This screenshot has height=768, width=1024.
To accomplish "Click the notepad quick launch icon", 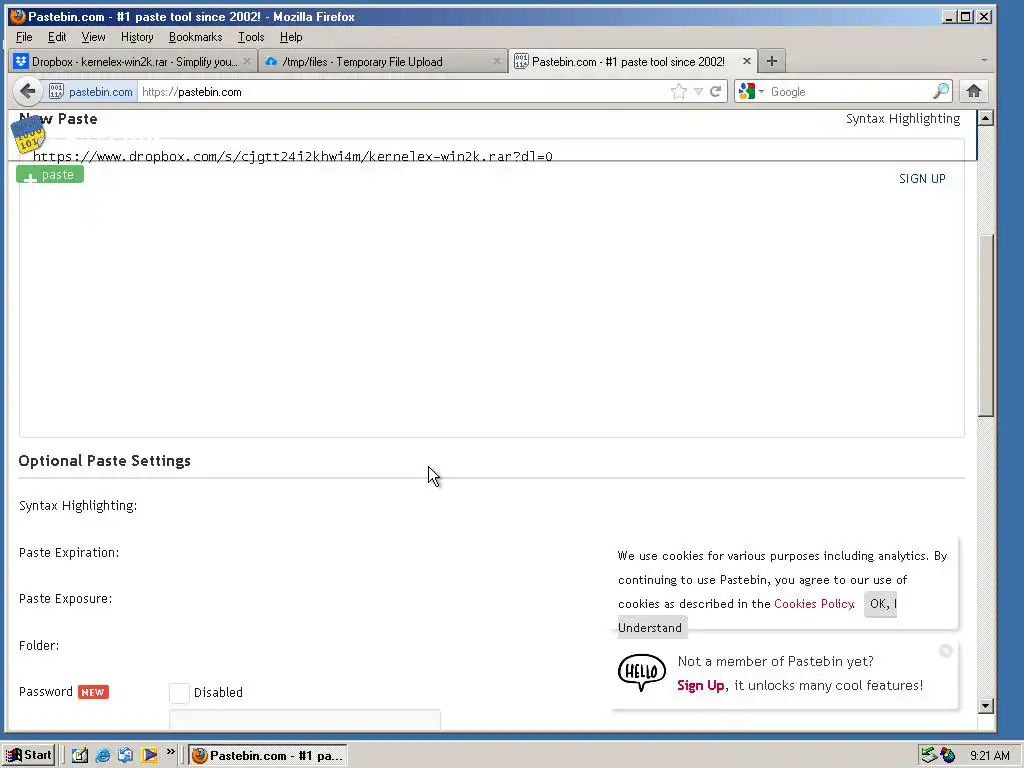I will pos(80,755).
